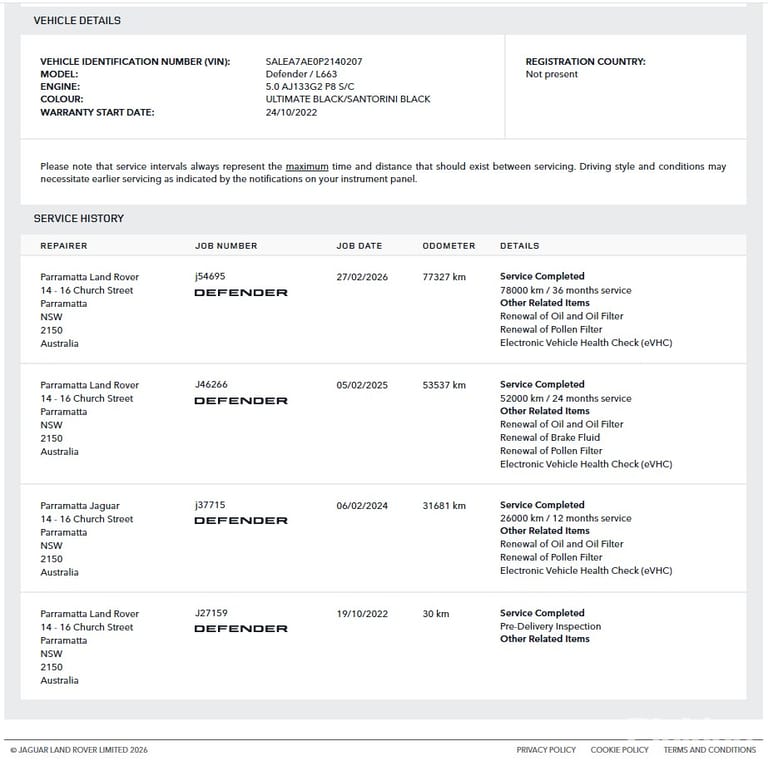Click 'Other Related Items' in the 19/10/2022 row

(x=545, y=639)
